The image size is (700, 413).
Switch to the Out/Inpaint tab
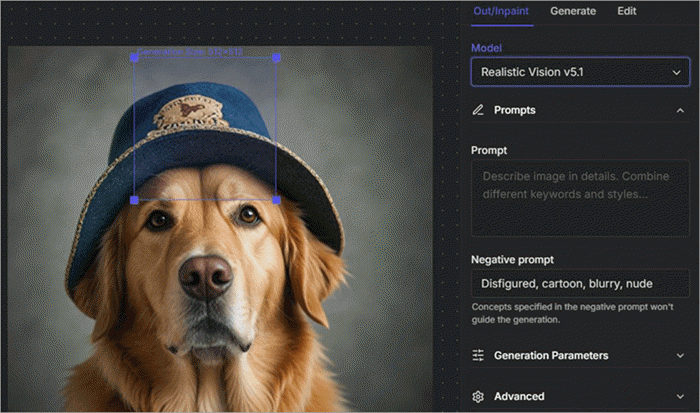click(502, 11)
